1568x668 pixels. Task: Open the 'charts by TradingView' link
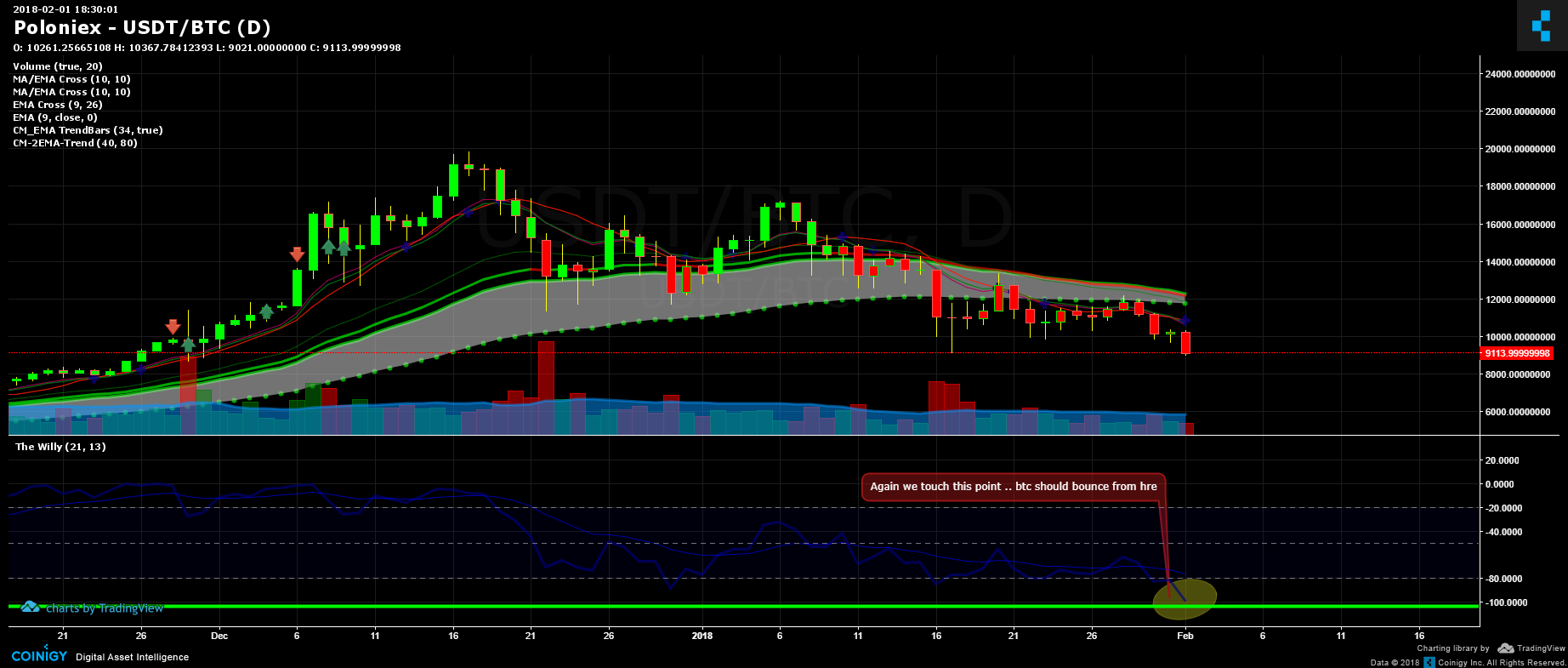tap(105, 608)
